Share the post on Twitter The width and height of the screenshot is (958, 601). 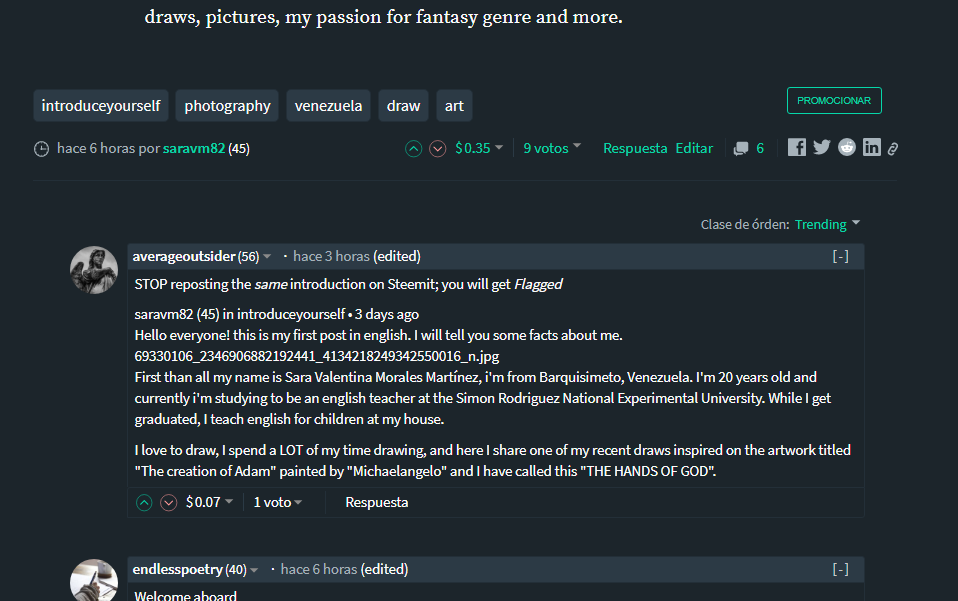[822, 148]
